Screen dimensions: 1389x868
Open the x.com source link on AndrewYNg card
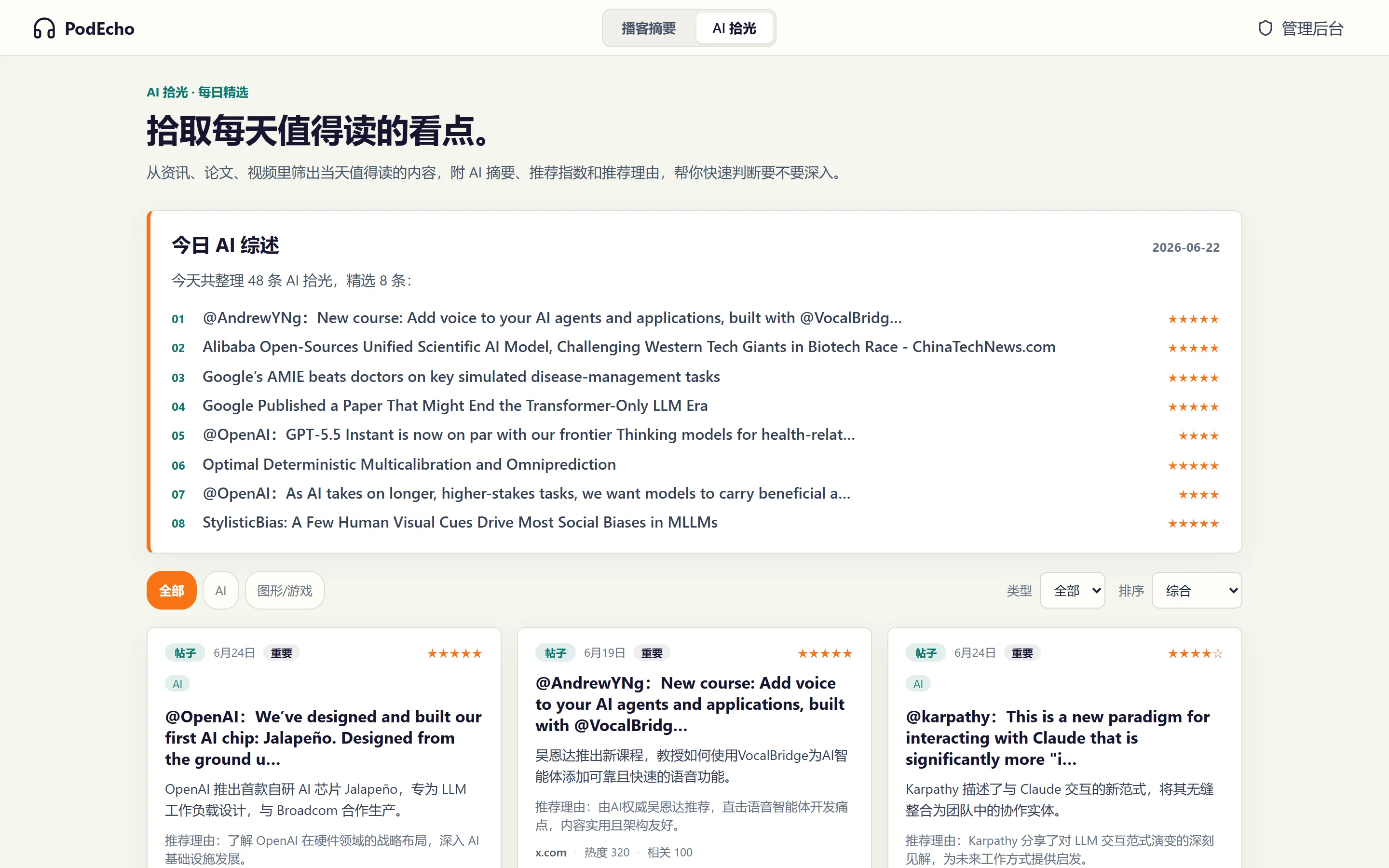pos(550,853)
